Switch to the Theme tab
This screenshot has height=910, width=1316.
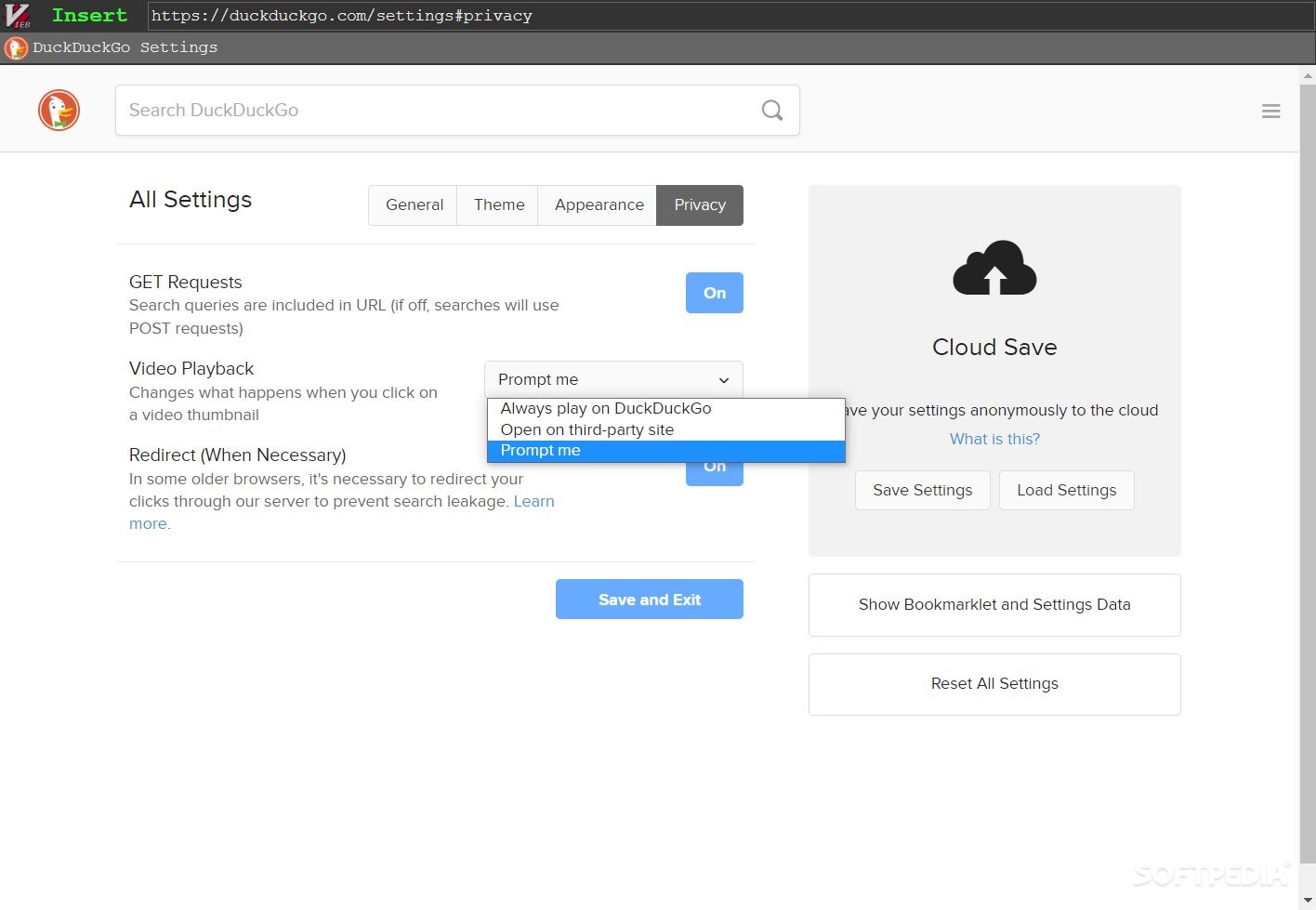point(498,205)
